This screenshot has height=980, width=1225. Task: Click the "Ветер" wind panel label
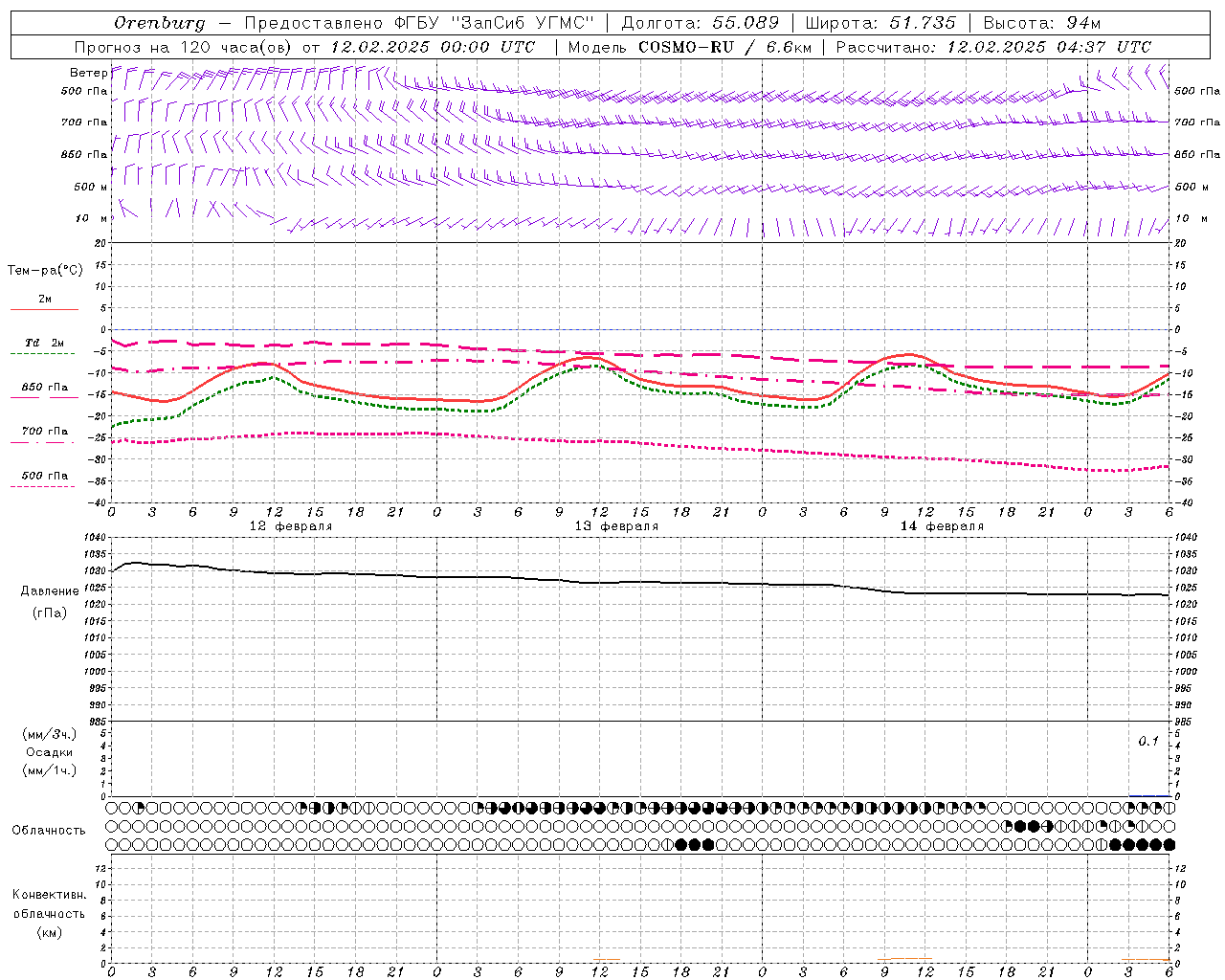pyautogui.click(x=88, y=73)
